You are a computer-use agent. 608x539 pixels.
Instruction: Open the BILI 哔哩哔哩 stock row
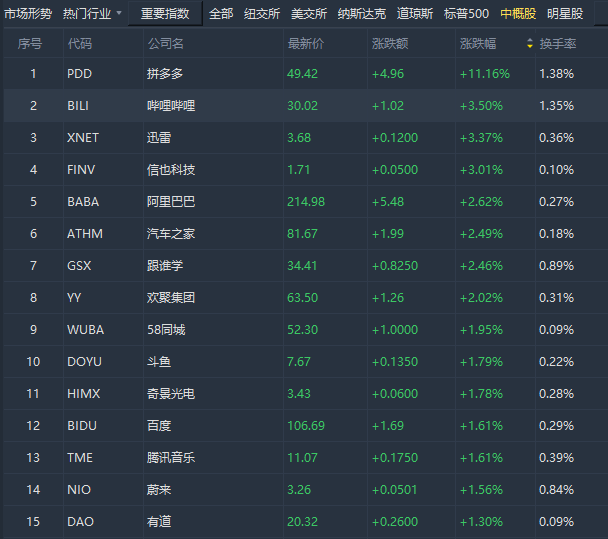306,105
